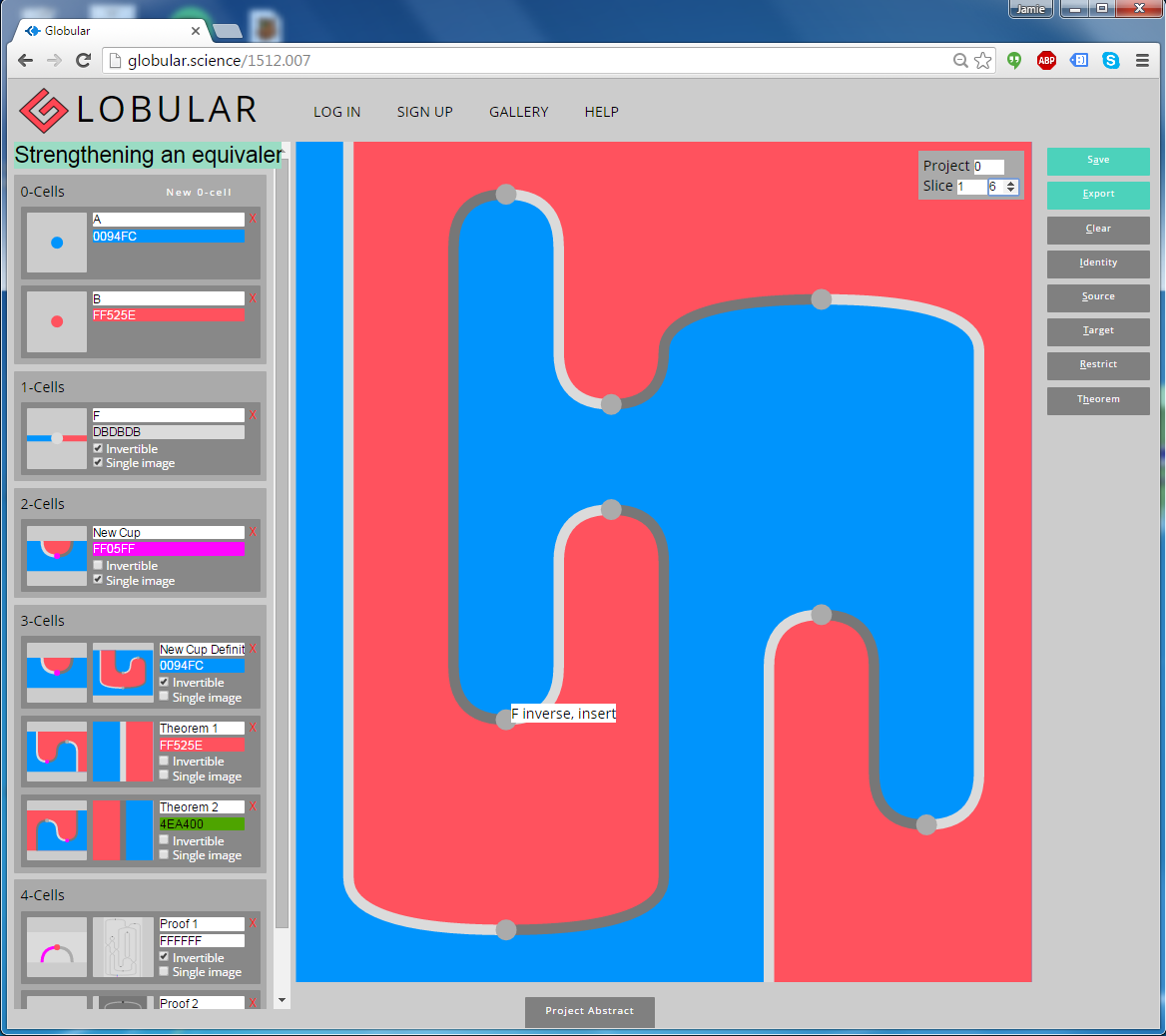This screenshot has width=1166, height=1036.
Task: Toggle Single image for Theorem 1
Action: click(165, 776)
